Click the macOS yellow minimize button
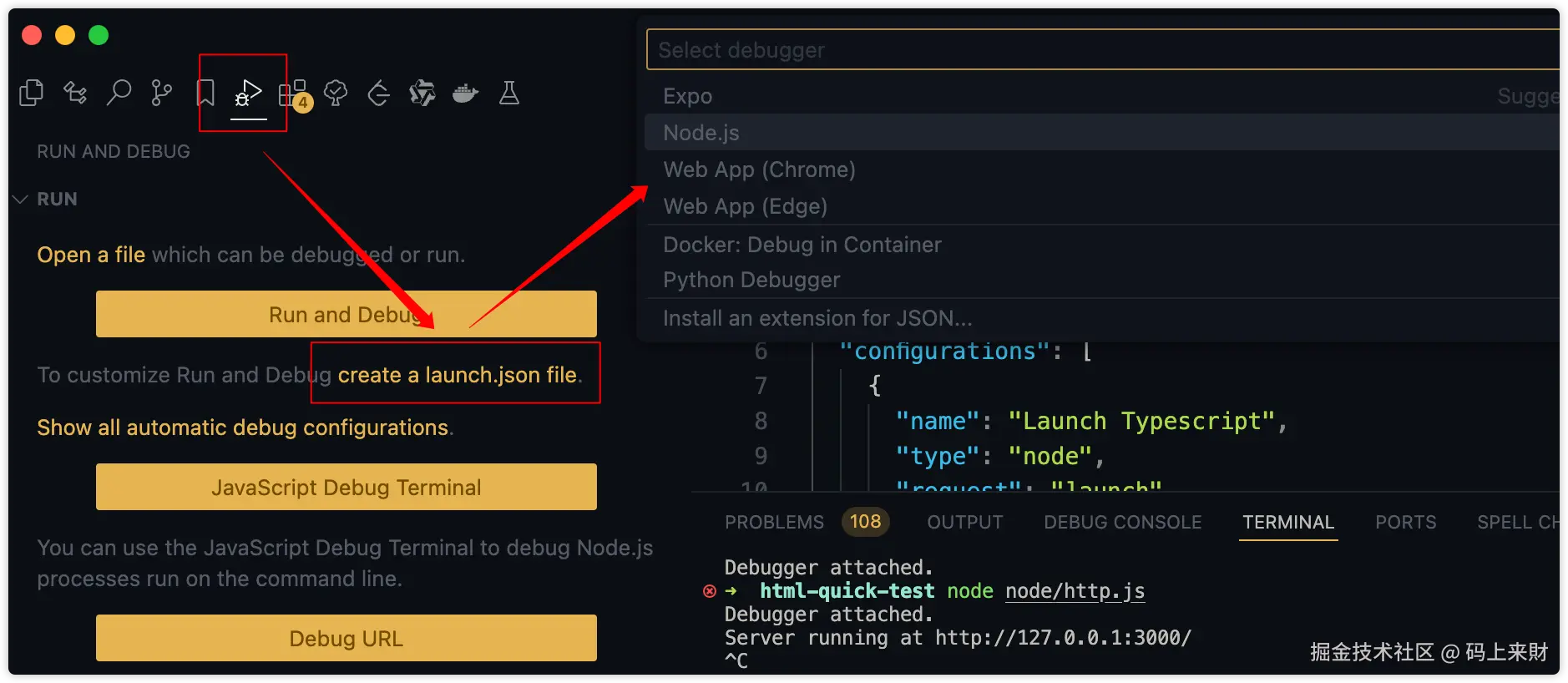 pyautogui.click(x=65, y=35)
